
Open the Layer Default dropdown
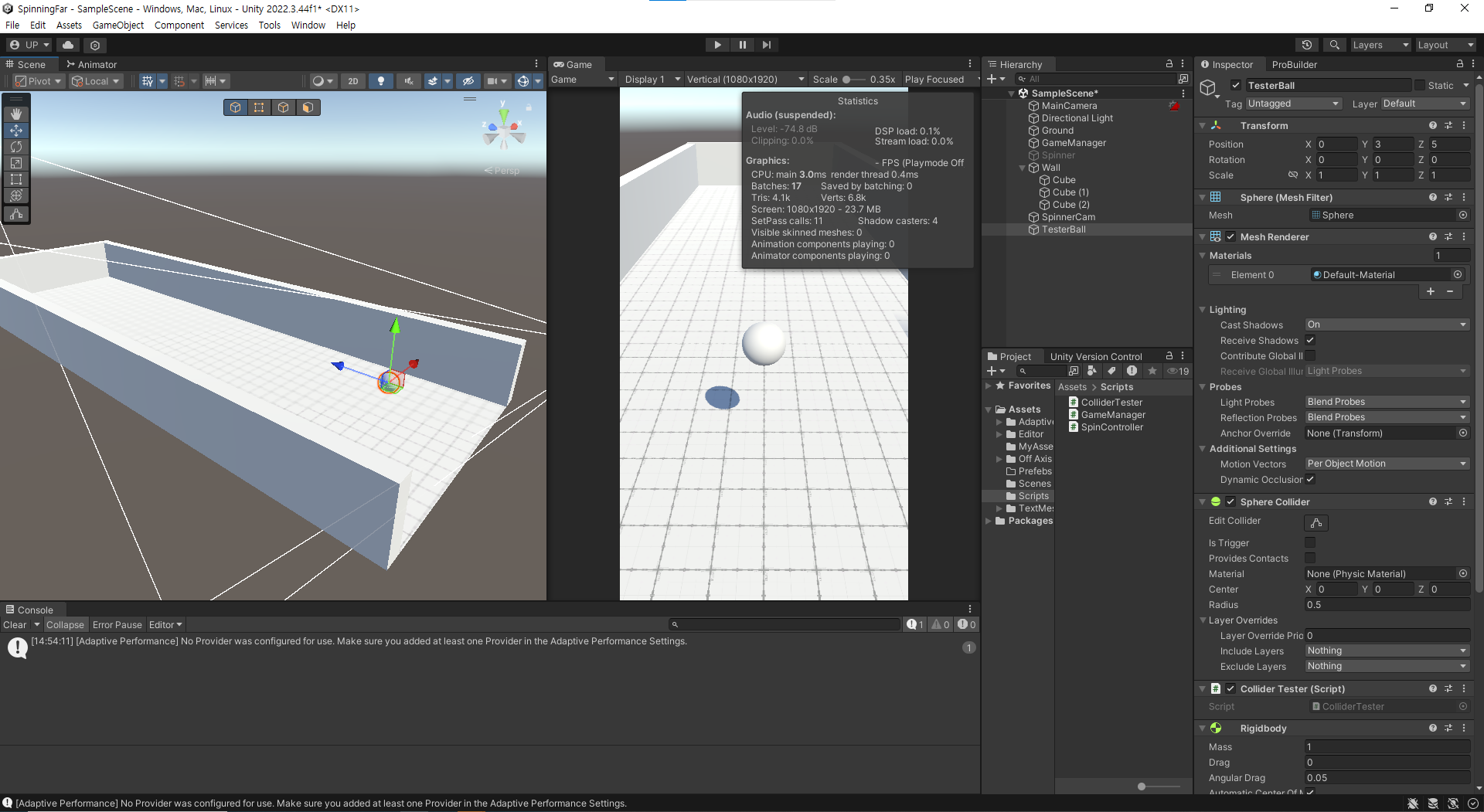[x=1424, y=104]
